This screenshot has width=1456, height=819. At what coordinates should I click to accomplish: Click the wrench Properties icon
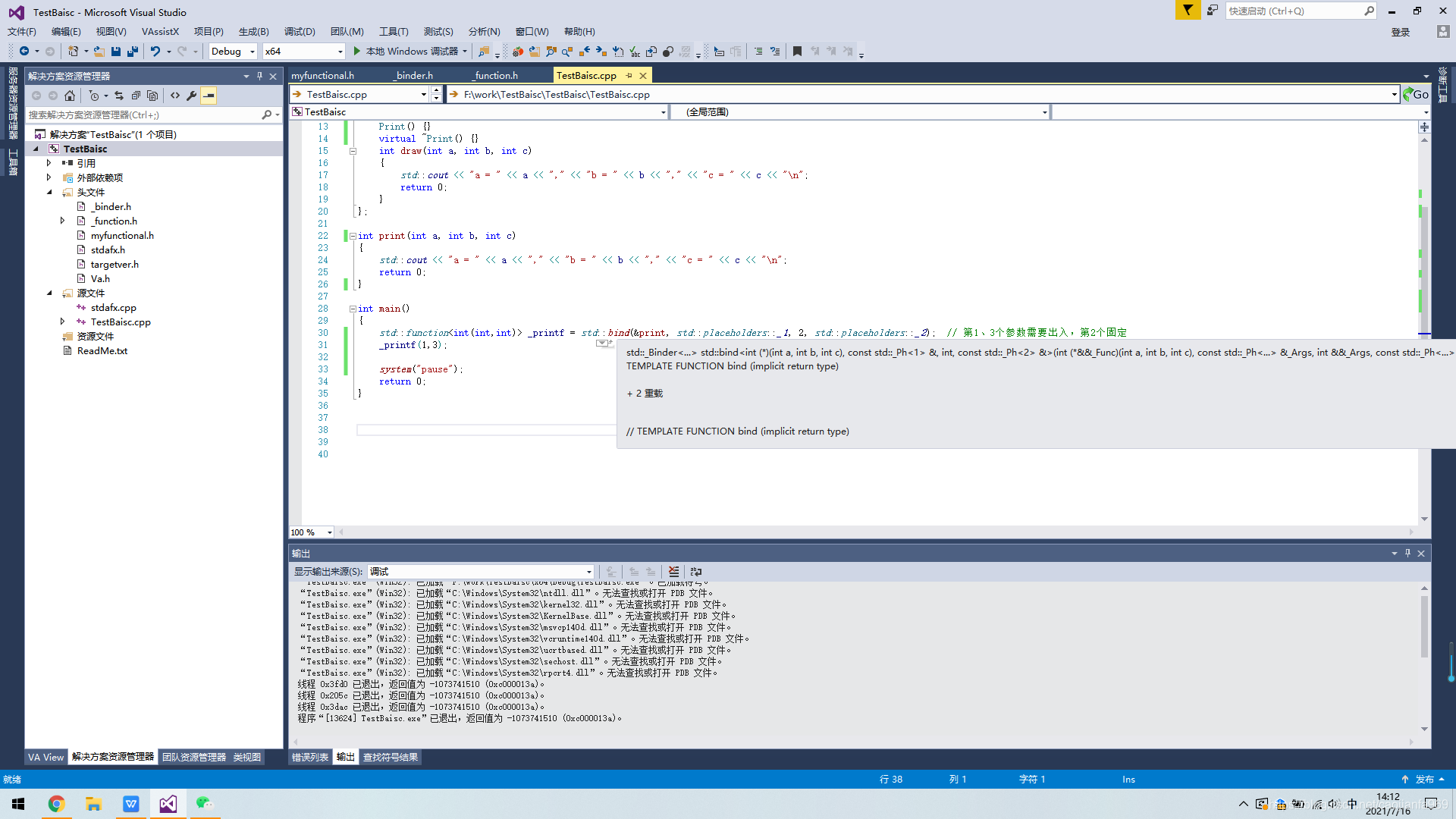pos(192,96)
